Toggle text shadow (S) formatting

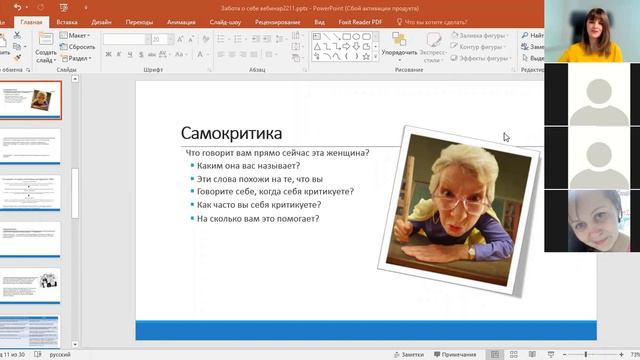pos(141,54)
